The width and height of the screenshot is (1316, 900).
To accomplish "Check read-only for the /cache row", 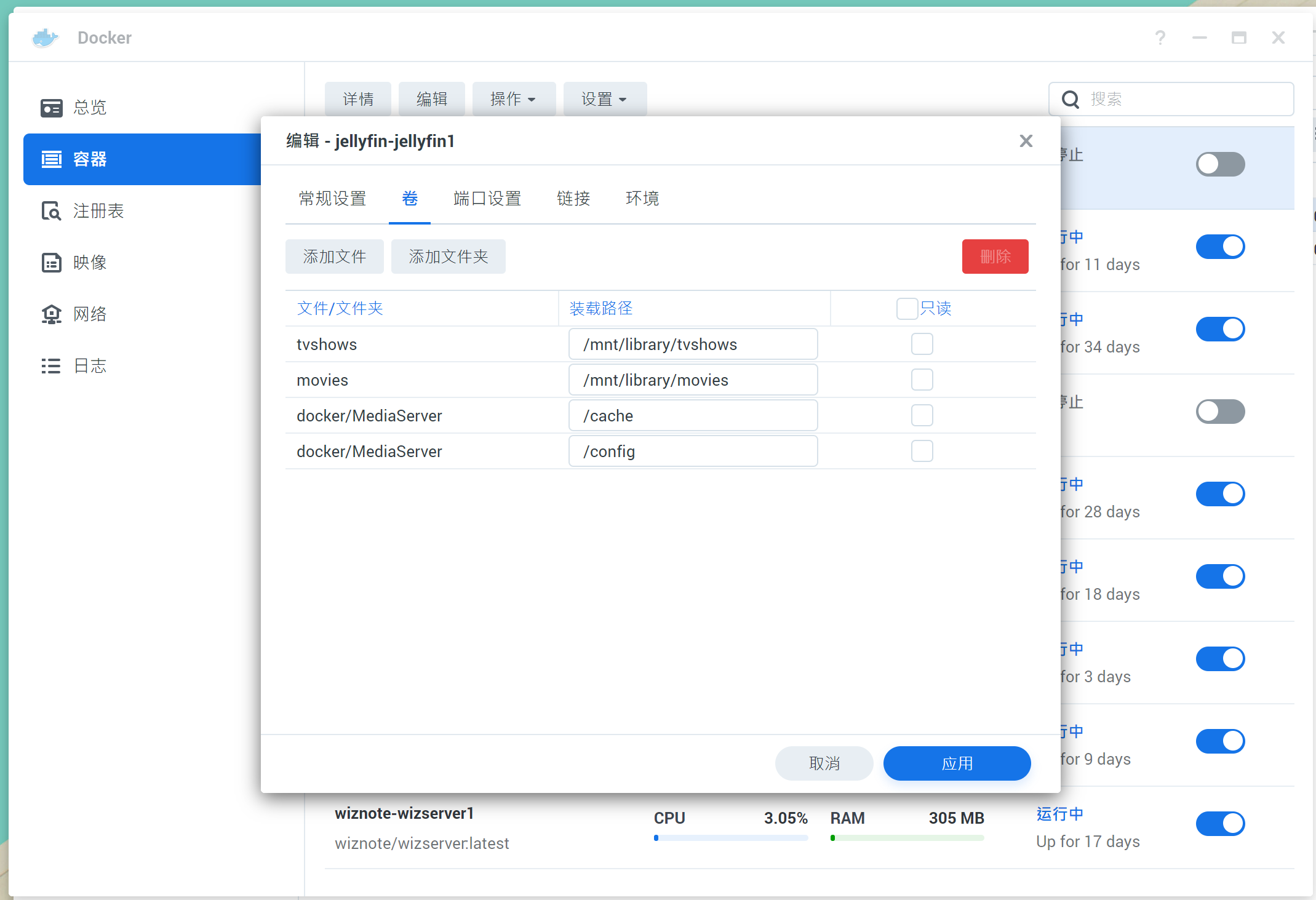I will (x=922, y=415).
